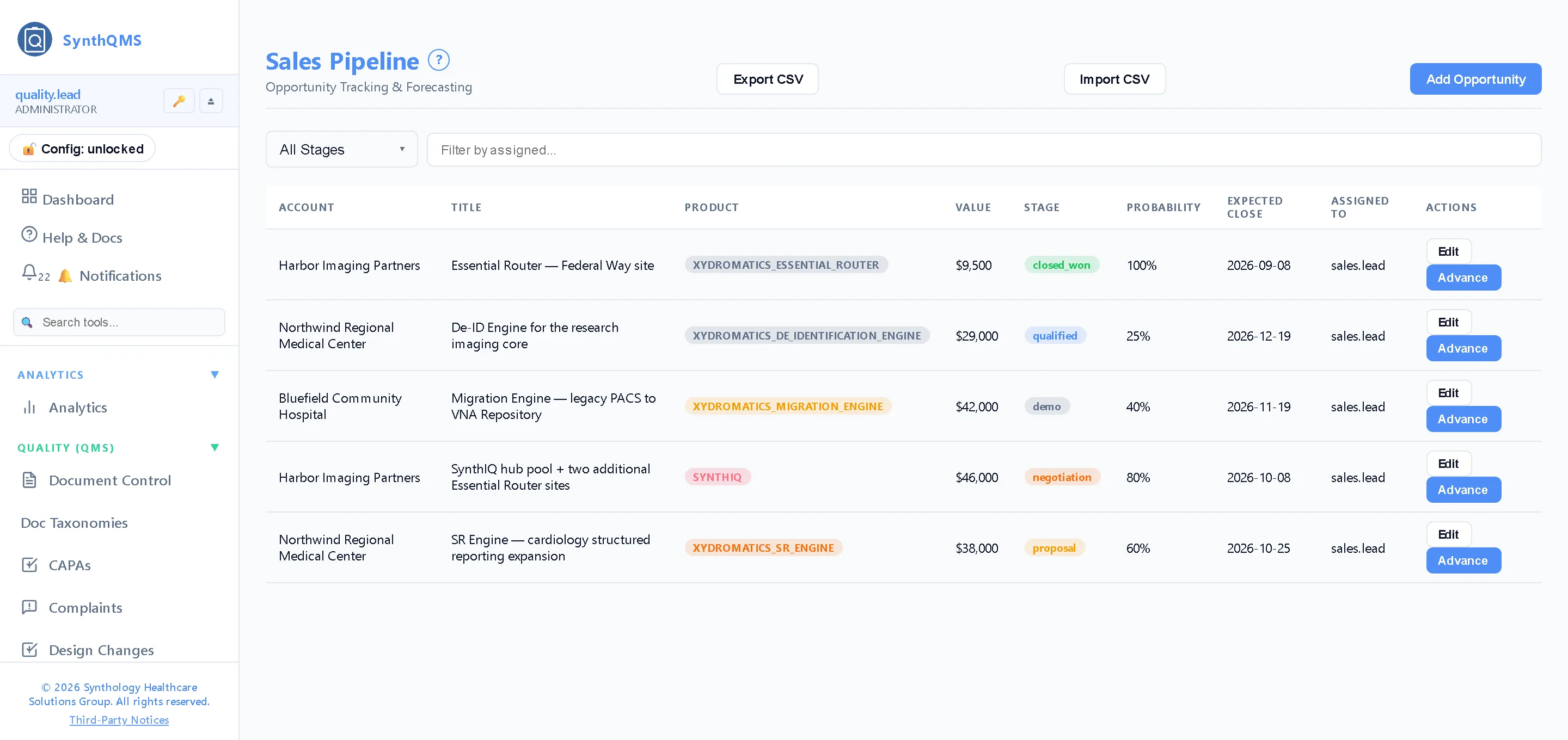
Task: Click the XYDROMATICS_DE_IDENTIFICATION_ENGINE product tag
Action: pyautogui.click(x=806, y=335)
